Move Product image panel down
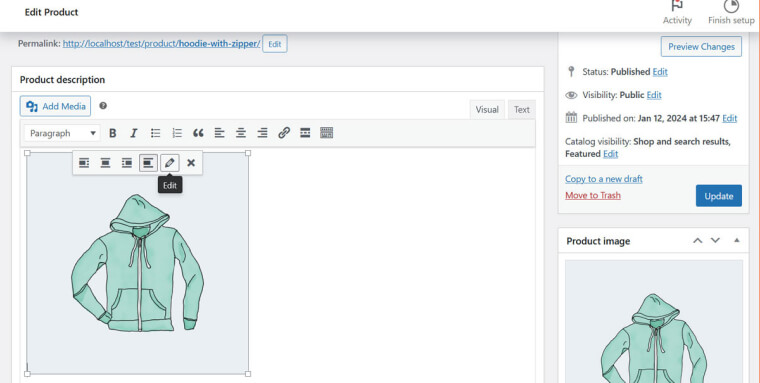 [x=715, y=241]
